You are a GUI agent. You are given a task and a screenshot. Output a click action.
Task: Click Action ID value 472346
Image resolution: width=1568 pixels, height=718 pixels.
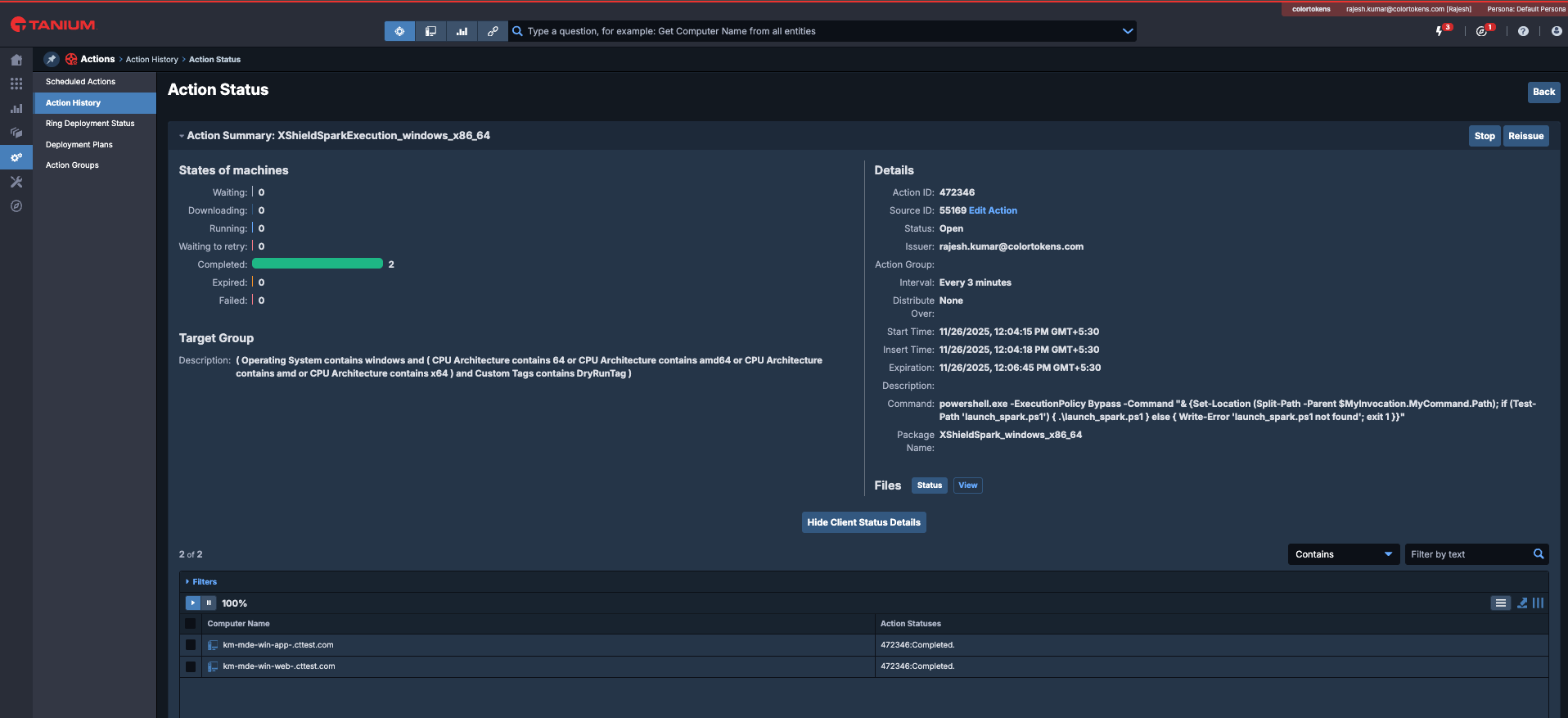957,192
